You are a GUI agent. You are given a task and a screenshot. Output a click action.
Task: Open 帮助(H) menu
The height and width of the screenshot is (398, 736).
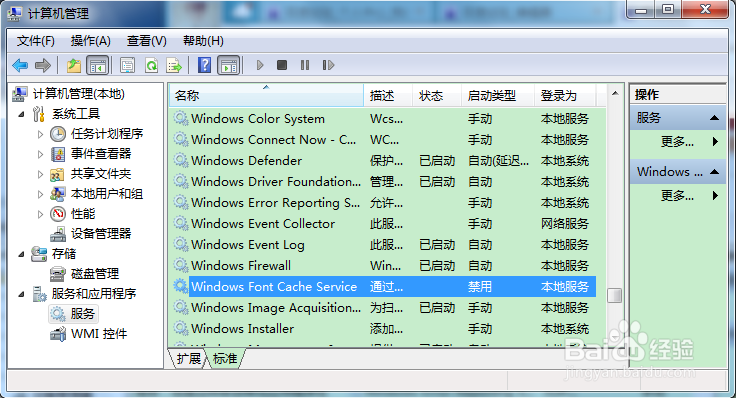point(203,41)
